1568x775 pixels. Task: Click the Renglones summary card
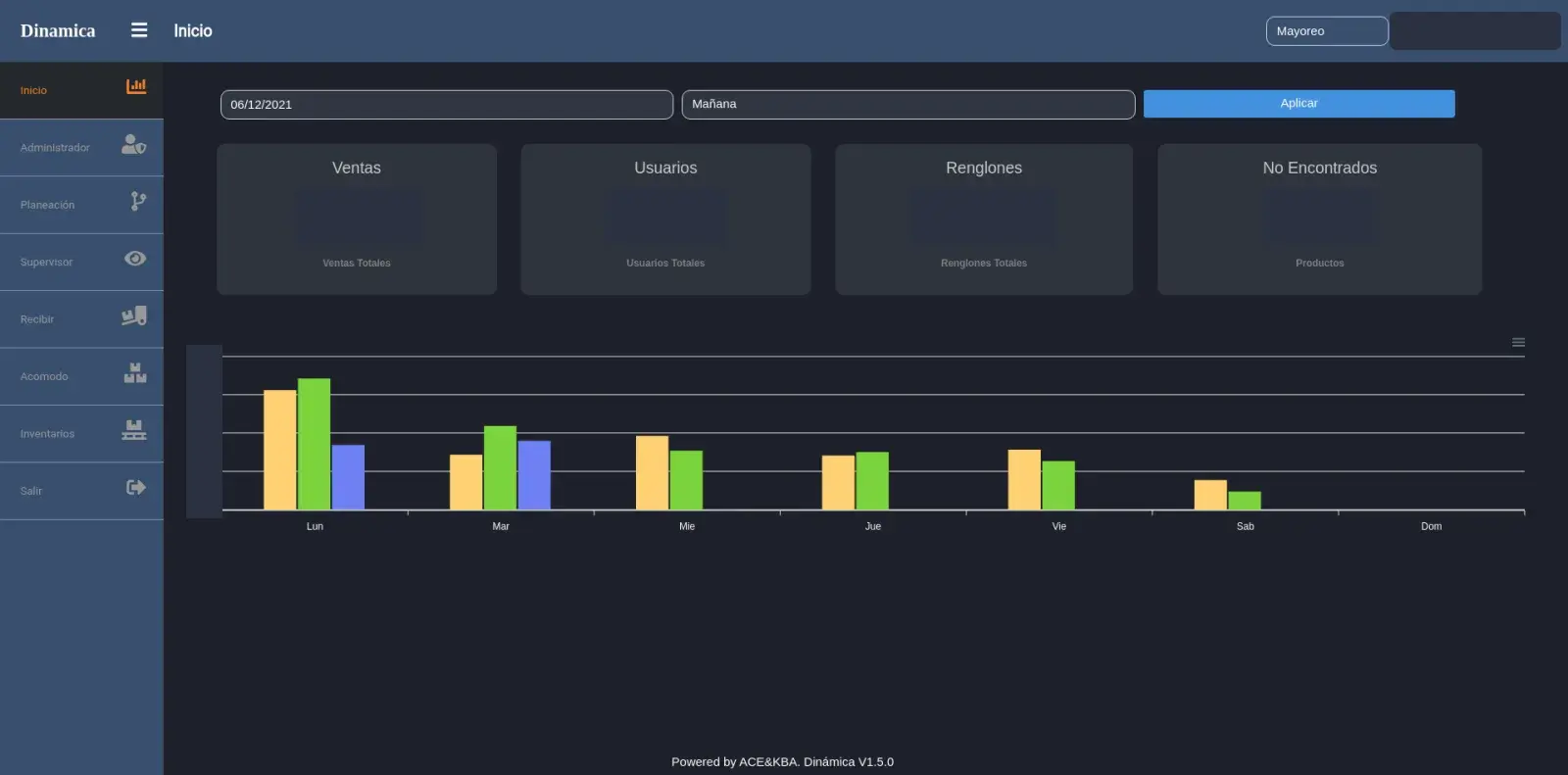[984, 219]
